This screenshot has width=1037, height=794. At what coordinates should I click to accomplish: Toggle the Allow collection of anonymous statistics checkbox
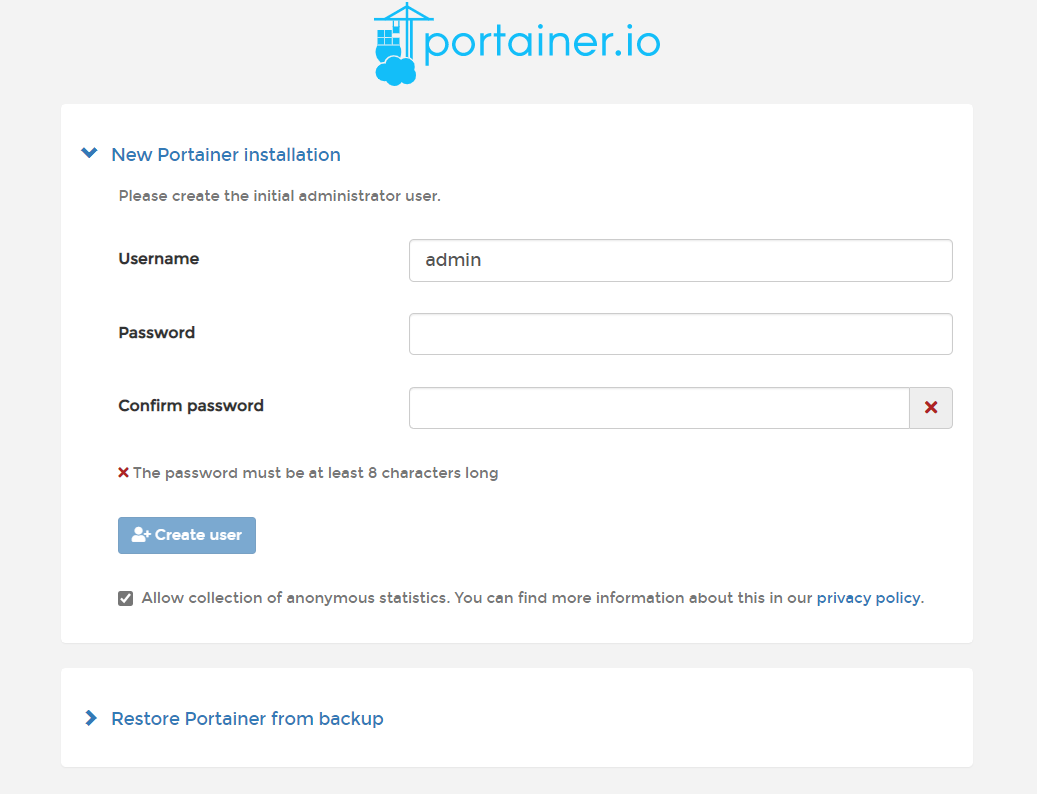pyautogui.click(x=125, y=598)
